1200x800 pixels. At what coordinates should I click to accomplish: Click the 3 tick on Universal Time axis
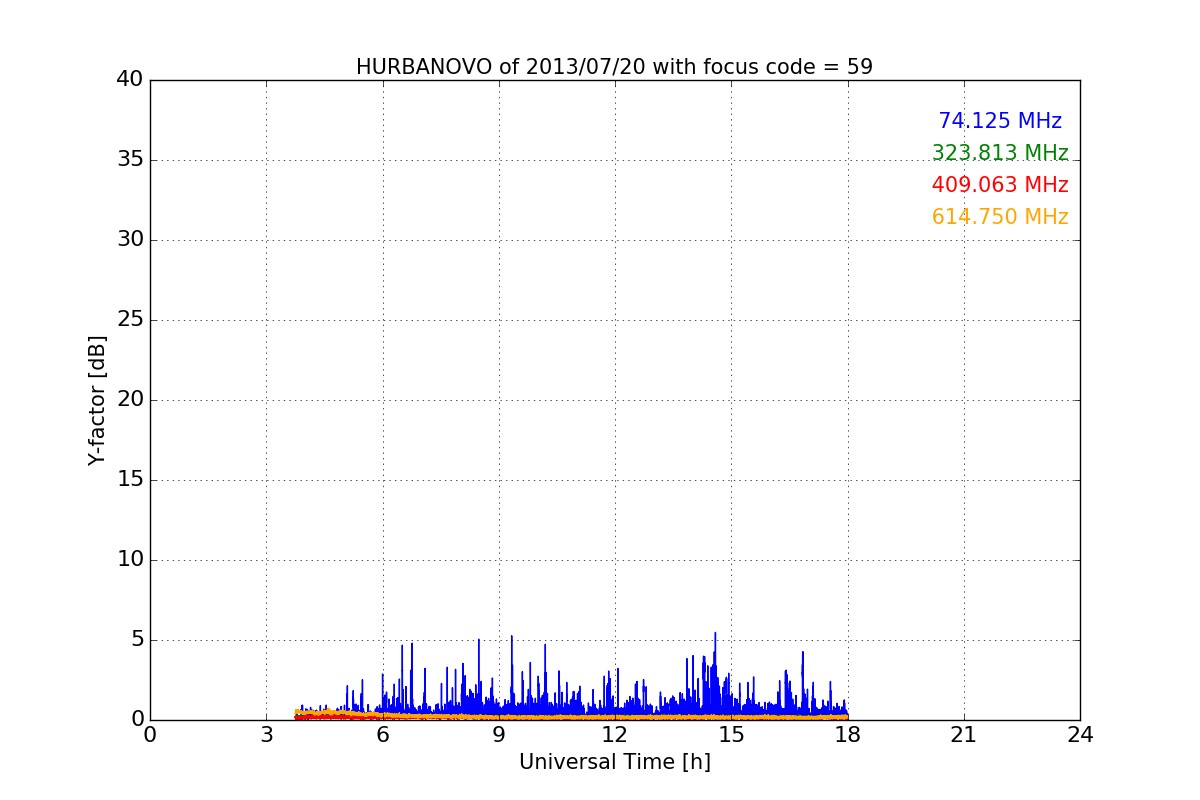point(266,735)
